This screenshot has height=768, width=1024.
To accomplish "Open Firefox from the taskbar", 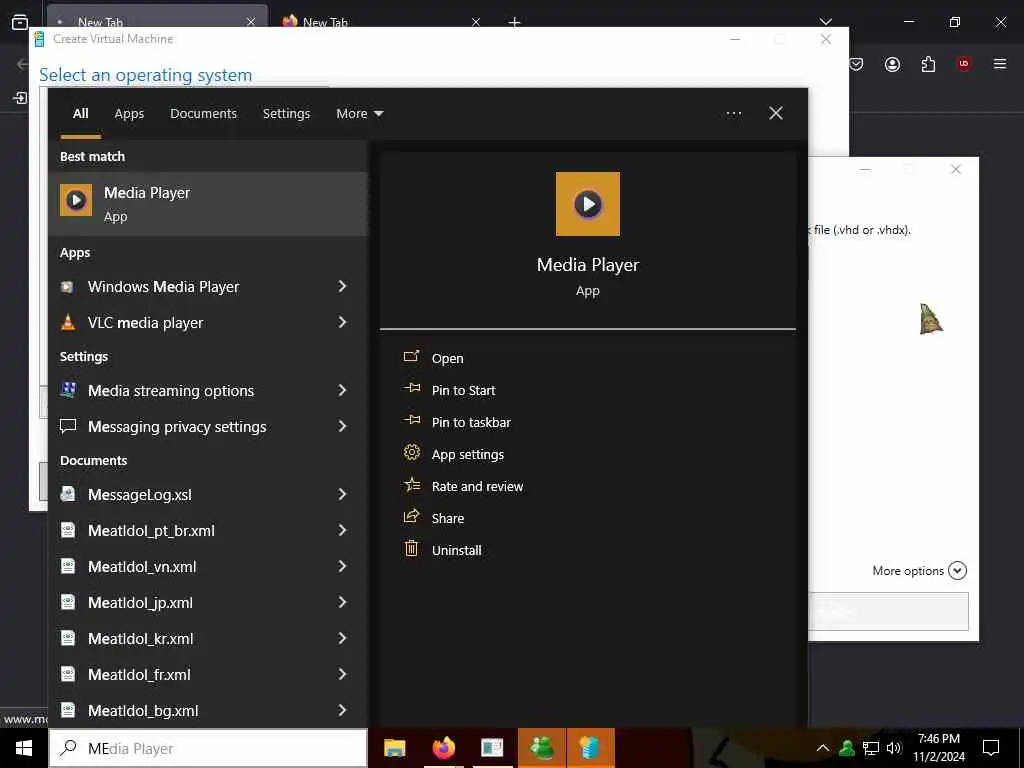I will coord(443,748).
